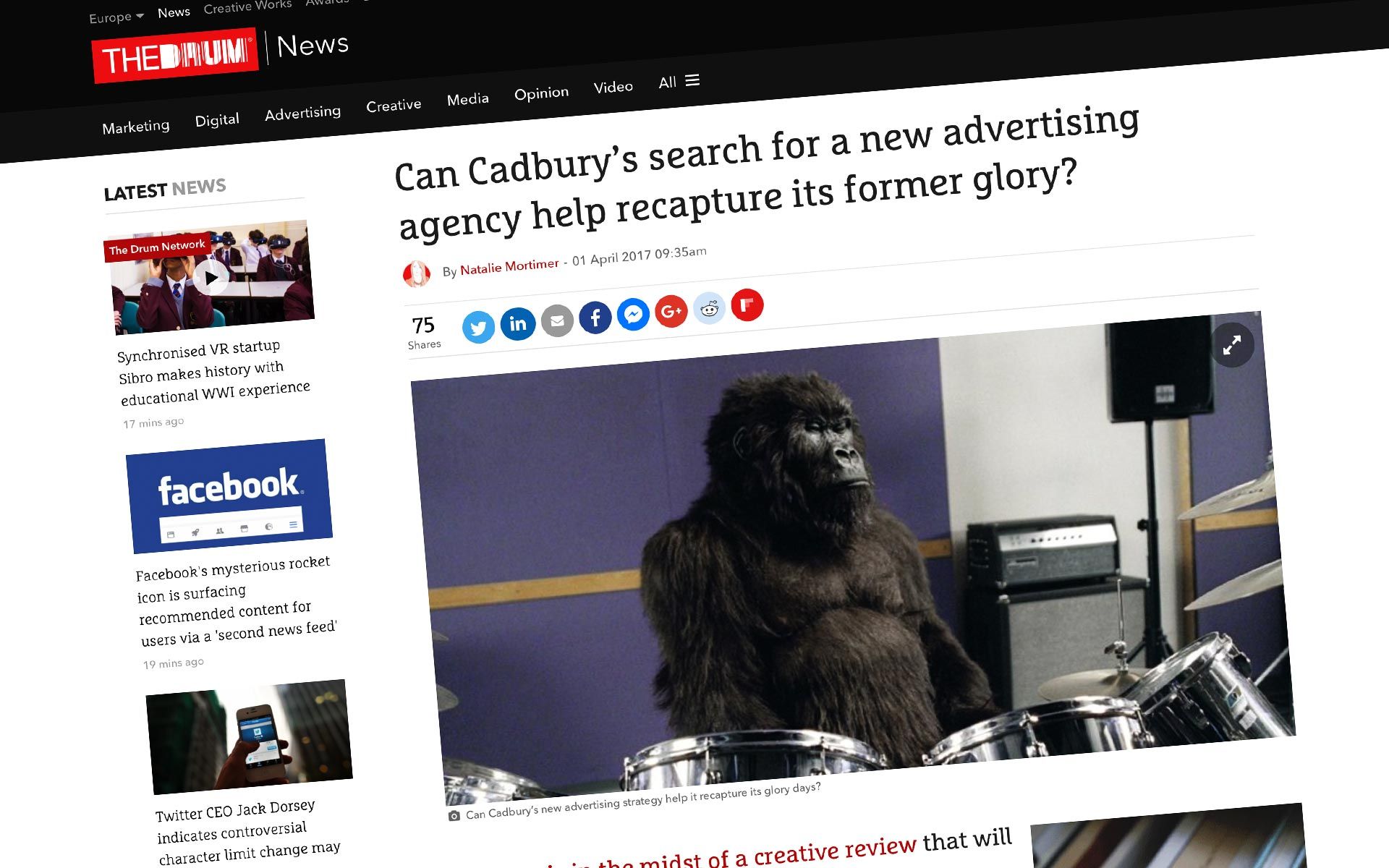The width and height of the screenshot is (1389, 868).
Task: Share the article on Google Plus
Action: (671, 311)
